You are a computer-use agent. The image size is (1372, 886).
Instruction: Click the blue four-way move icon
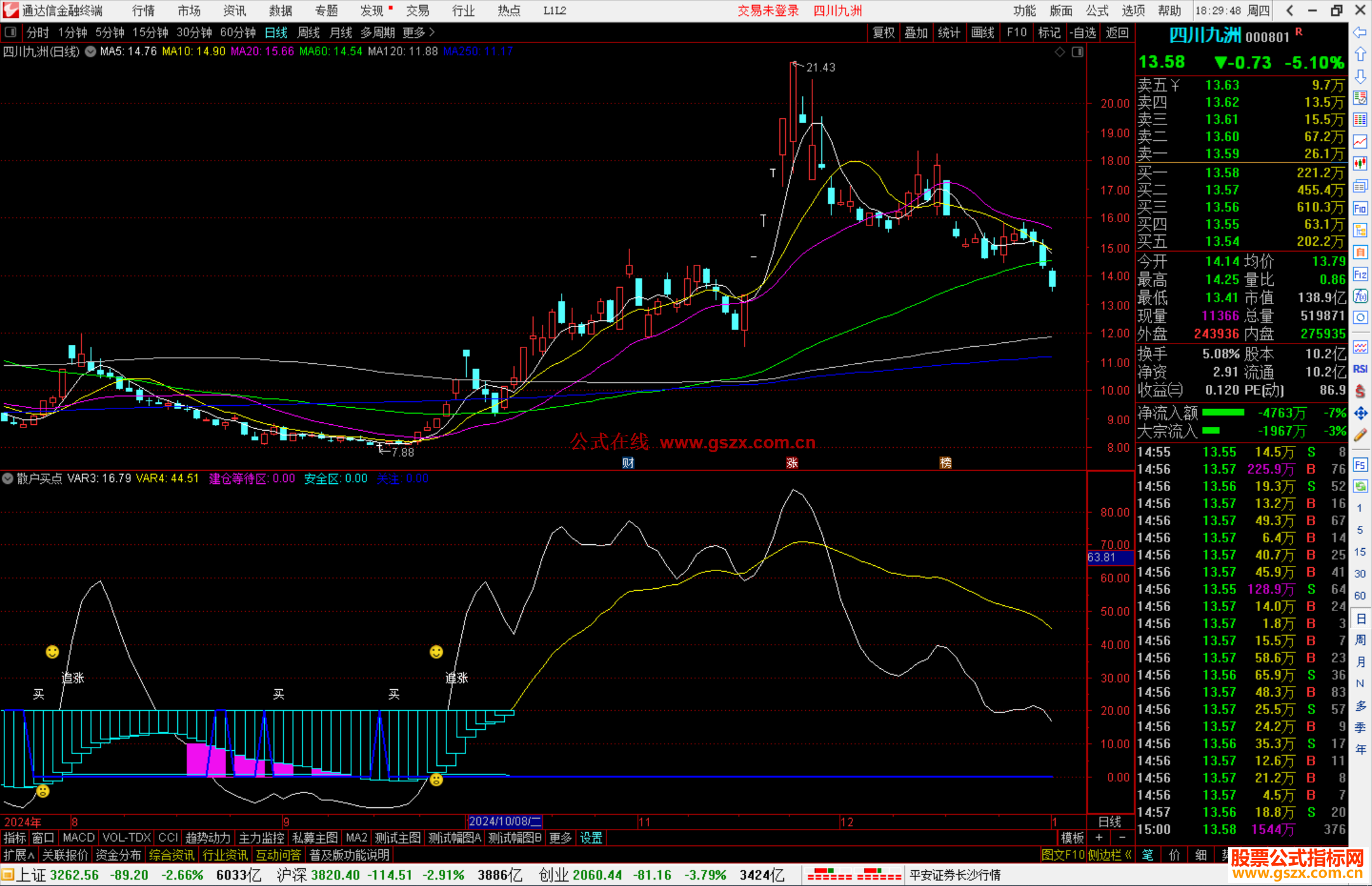pos(1360,413)
